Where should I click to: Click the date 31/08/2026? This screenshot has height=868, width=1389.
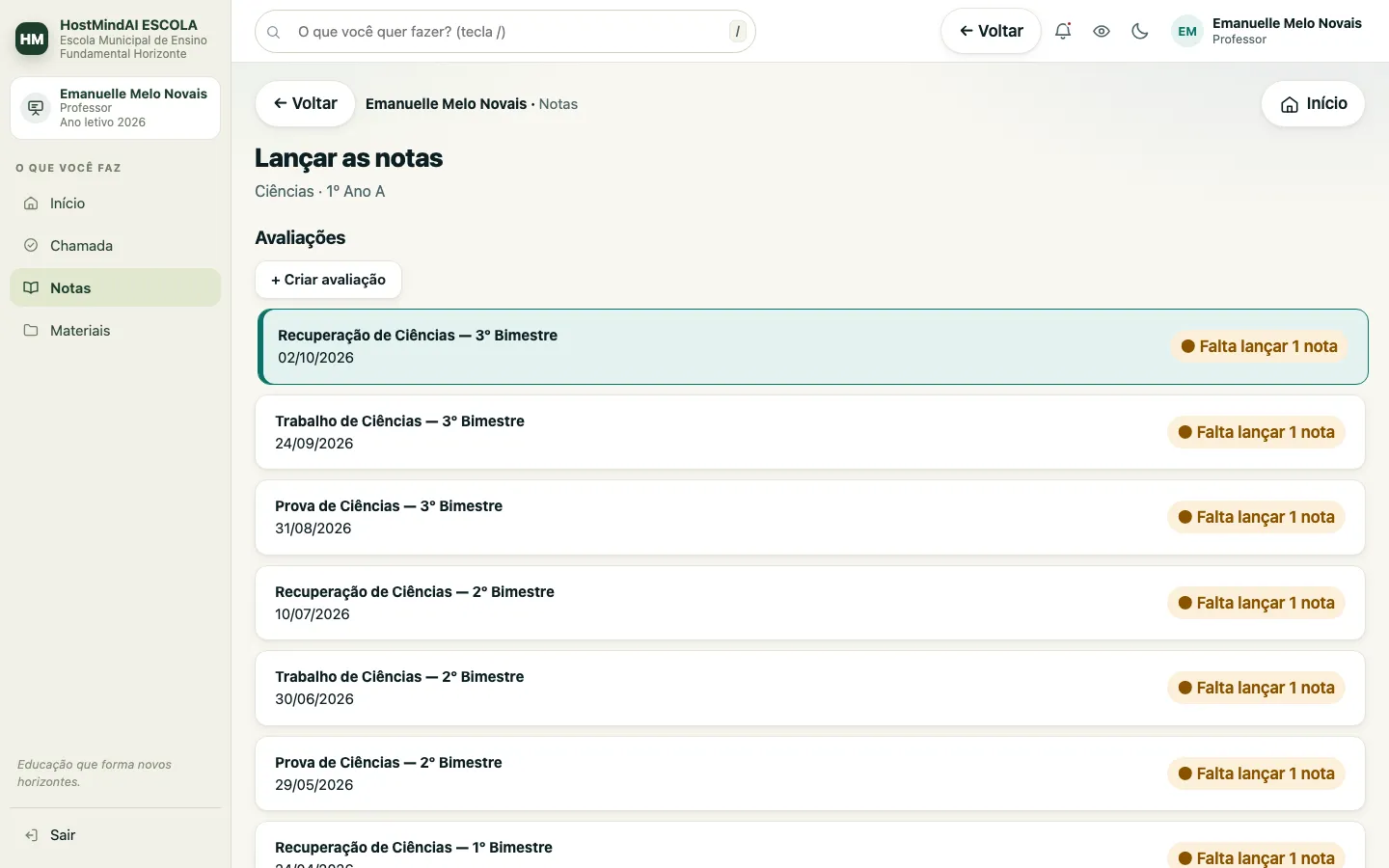pos(313,529)
